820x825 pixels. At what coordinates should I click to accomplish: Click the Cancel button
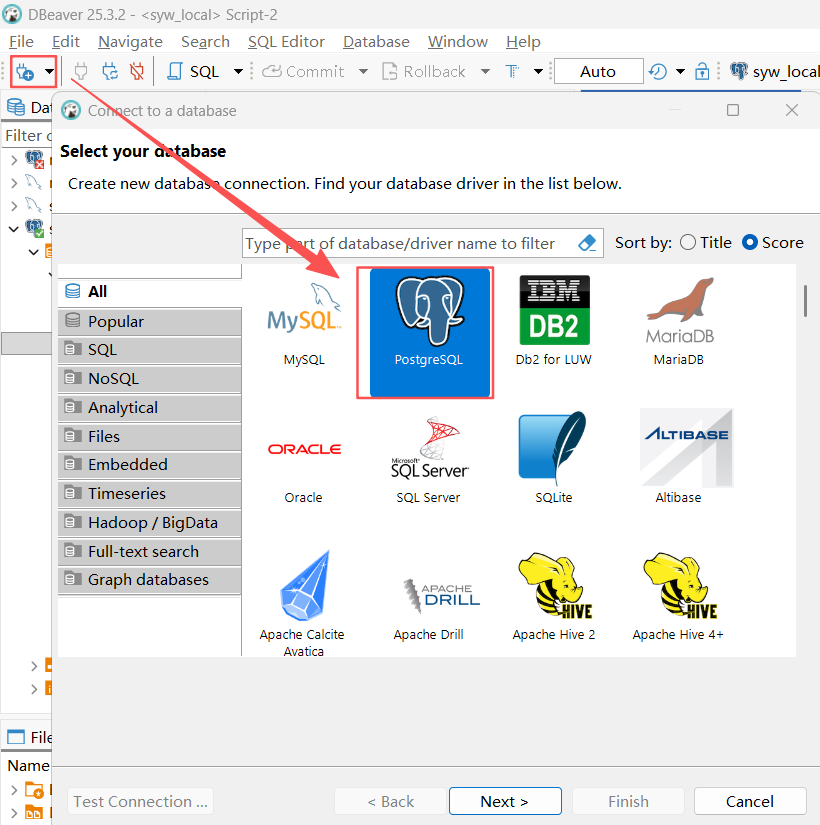pos(750,801)
